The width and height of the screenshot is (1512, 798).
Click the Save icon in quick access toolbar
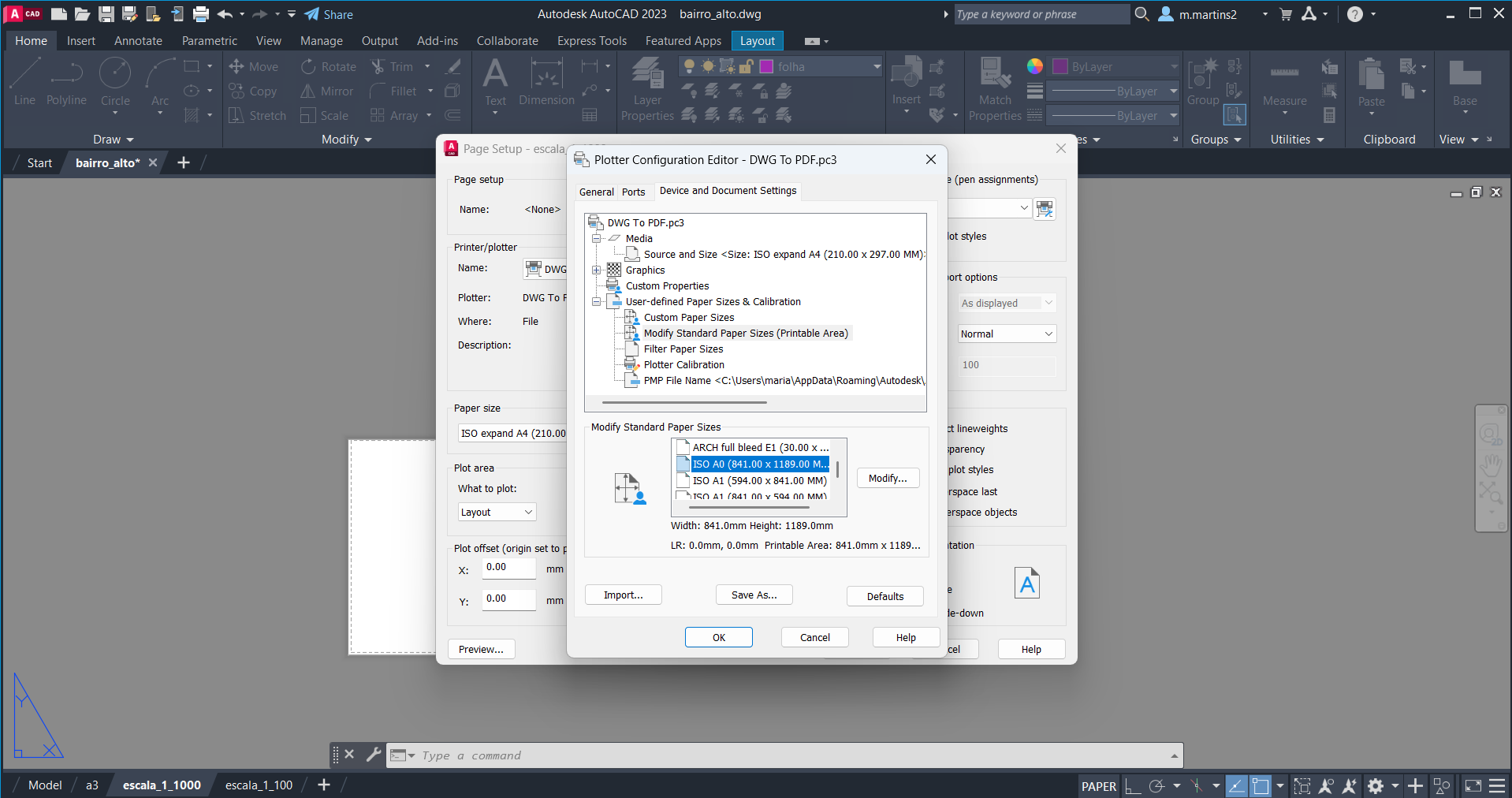[106, 14]
